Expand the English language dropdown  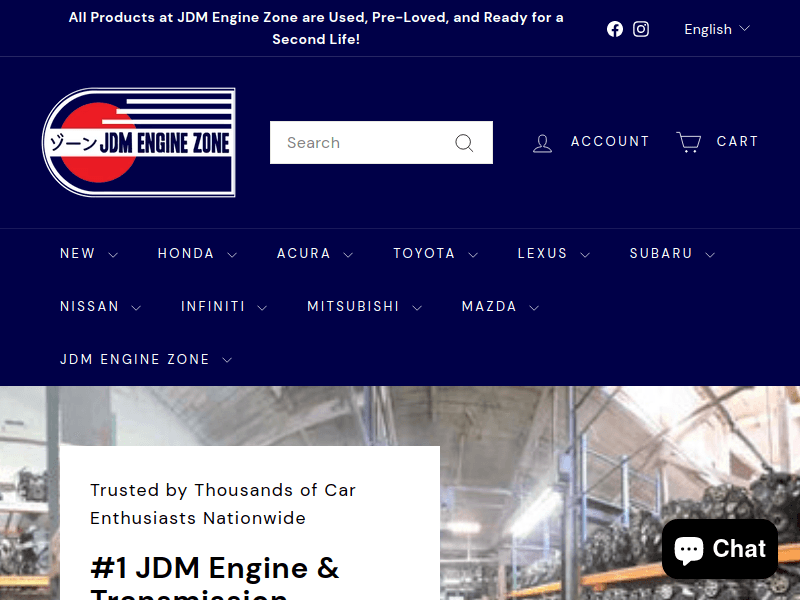[716, 29]
